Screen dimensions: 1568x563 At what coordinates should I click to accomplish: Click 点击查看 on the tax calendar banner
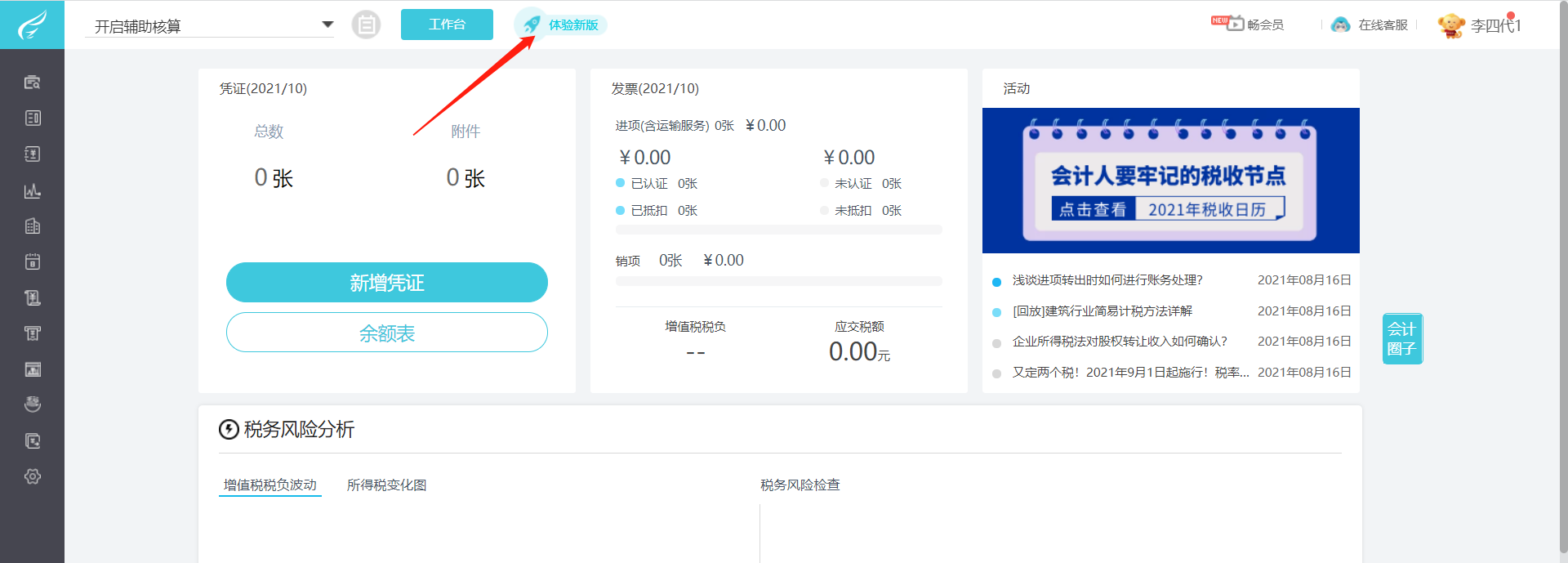tap(1093, 210)
